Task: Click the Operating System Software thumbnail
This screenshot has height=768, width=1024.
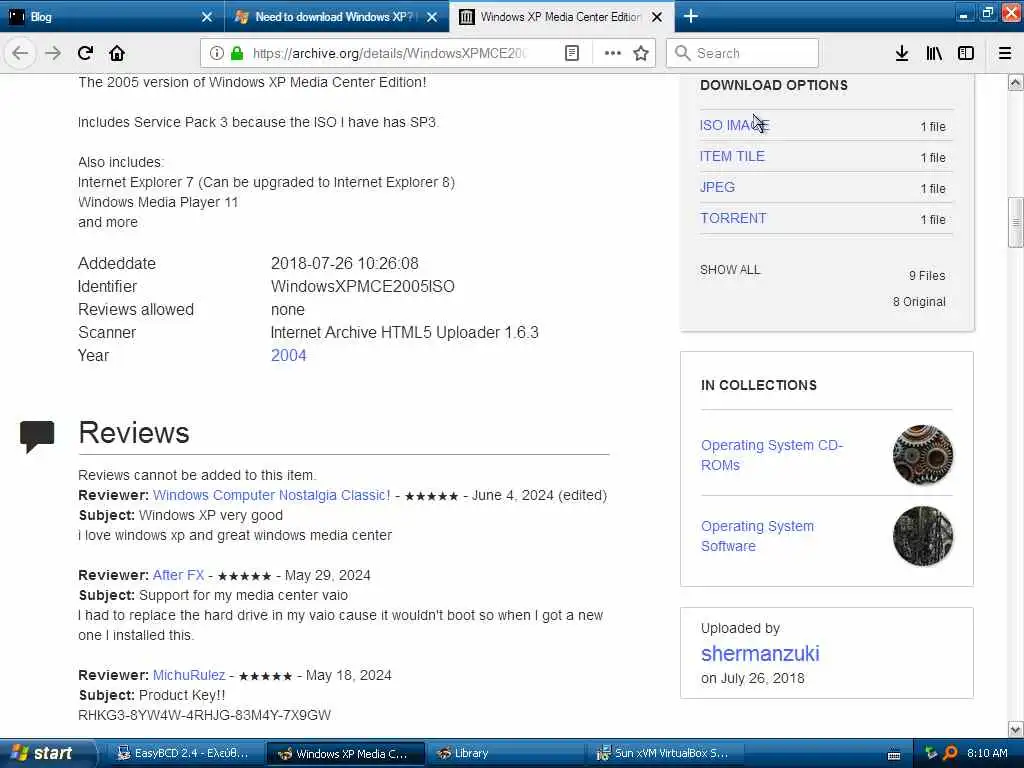Action: [x=923, y=536]
